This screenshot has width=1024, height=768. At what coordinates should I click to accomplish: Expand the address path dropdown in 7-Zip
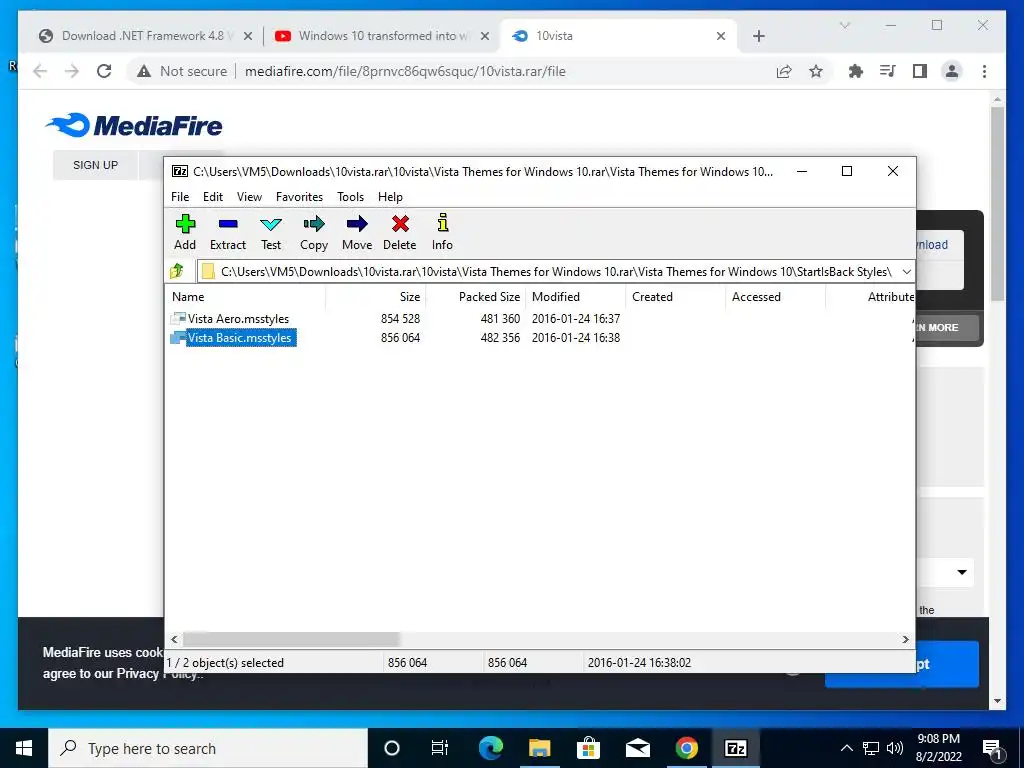pyautogui.click(x=906, y=272)
